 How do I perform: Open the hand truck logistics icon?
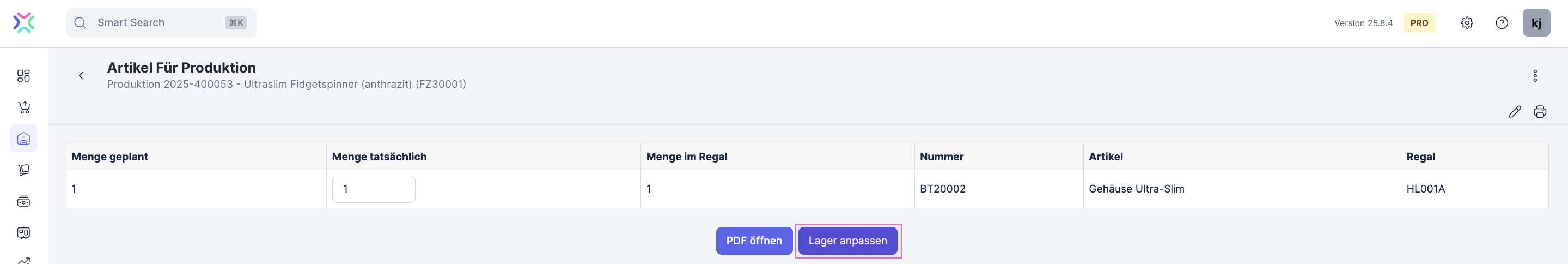[24, 170]
